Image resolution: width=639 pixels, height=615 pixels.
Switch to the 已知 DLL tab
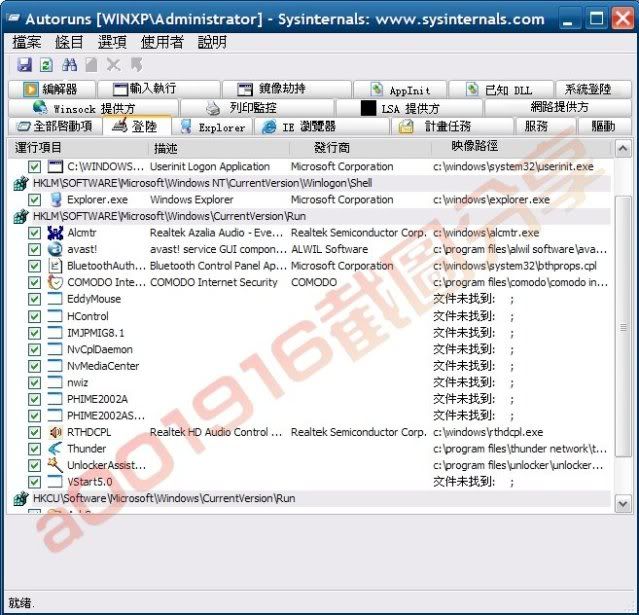pos(501,89)
